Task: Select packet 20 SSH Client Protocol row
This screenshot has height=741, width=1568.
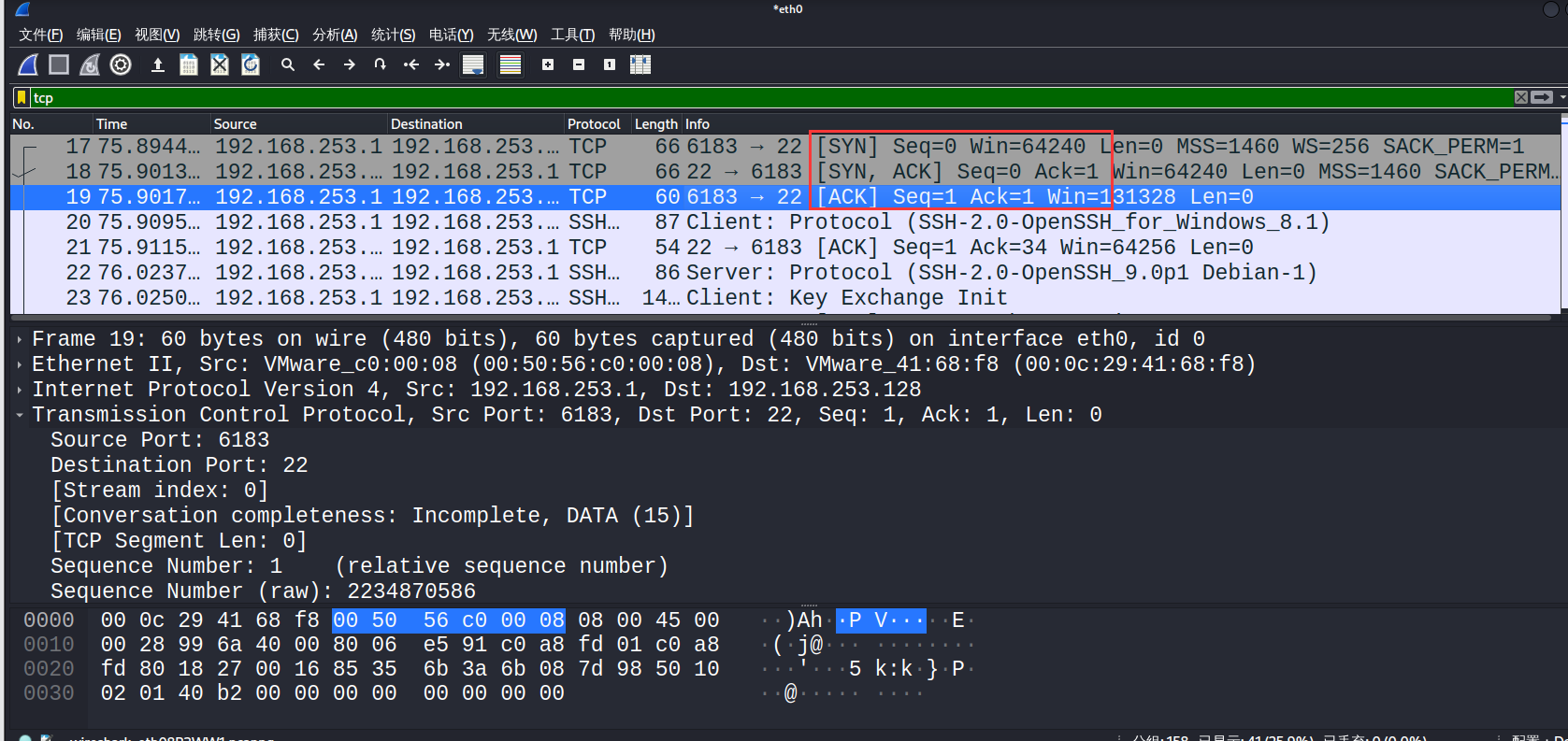Action: [785, 222]
